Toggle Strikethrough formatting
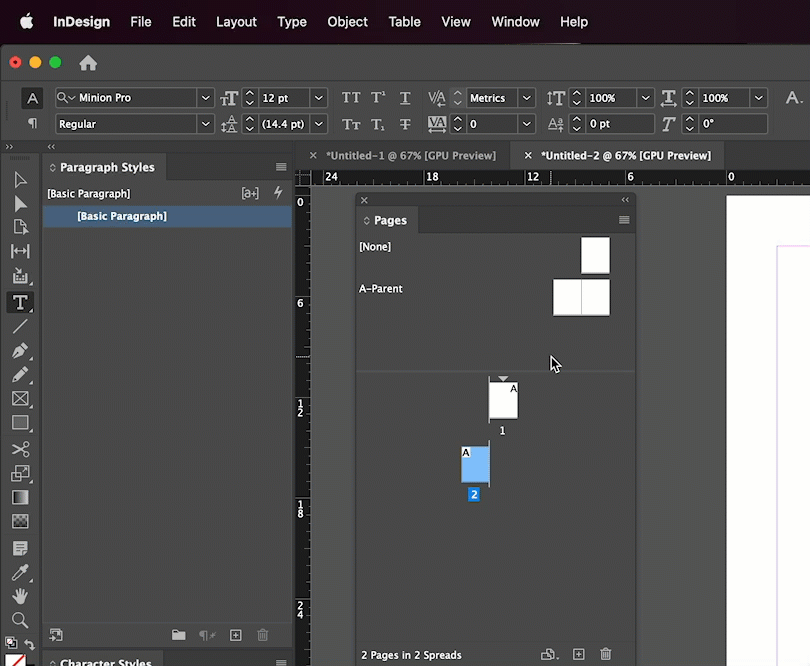The width and height of the screenshot is (810, 666). click(x=405, y=124)
